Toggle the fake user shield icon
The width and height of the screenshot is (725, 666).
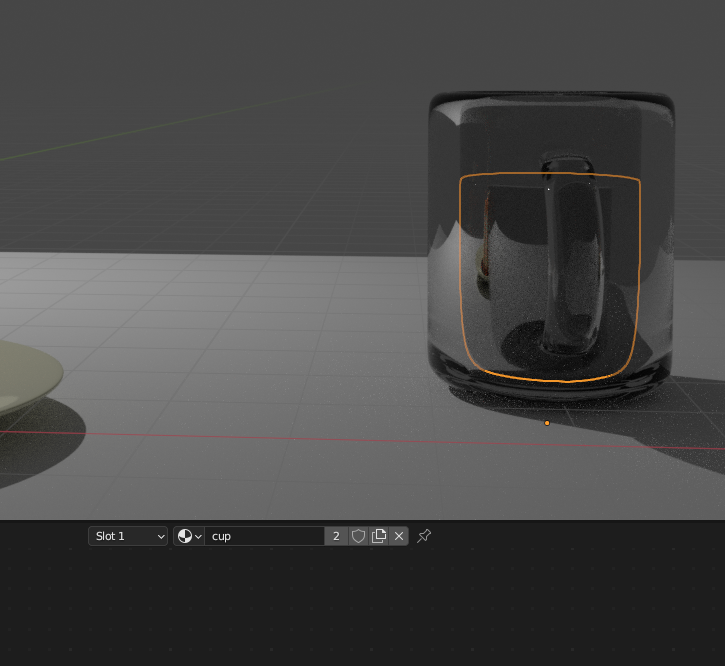click(x=358, y=536)
